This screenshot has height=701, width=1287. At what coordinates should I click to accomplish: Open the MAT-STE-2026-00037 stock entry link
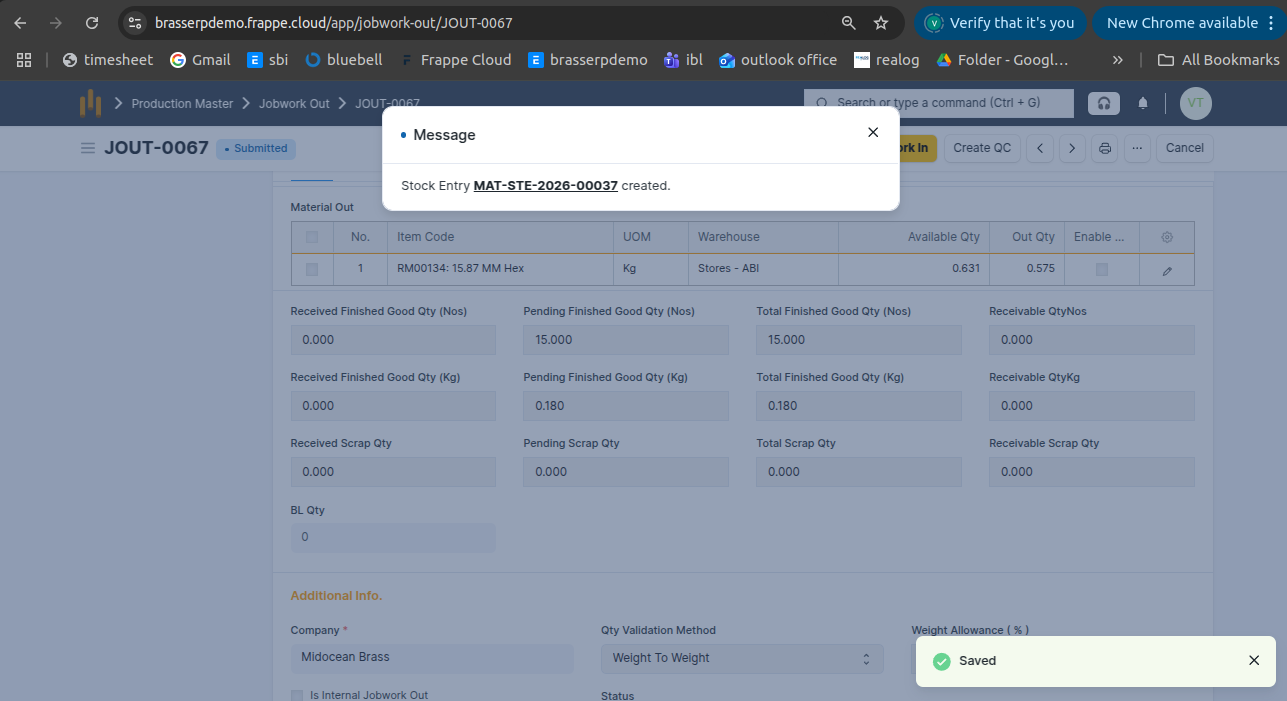click(x=545, y=186)
